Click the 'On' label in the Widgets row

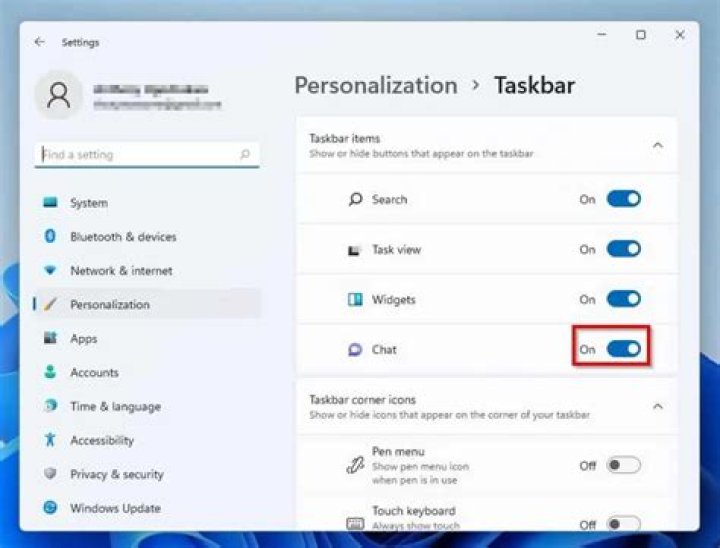coord(587,299)
